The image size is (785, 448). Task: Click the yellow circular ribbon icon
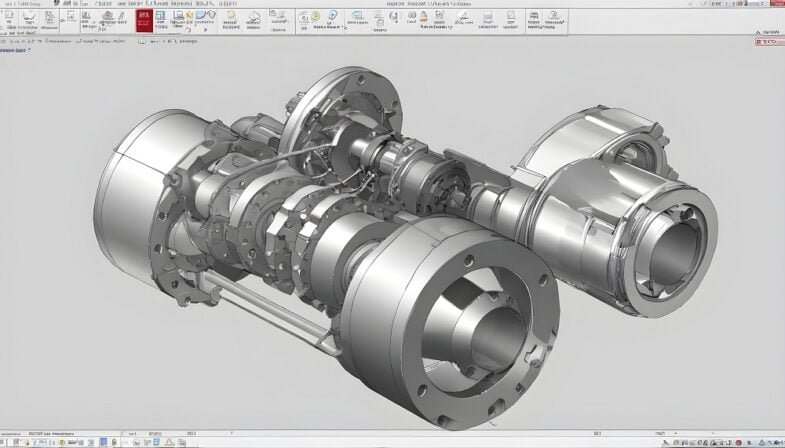click(315, 16)
